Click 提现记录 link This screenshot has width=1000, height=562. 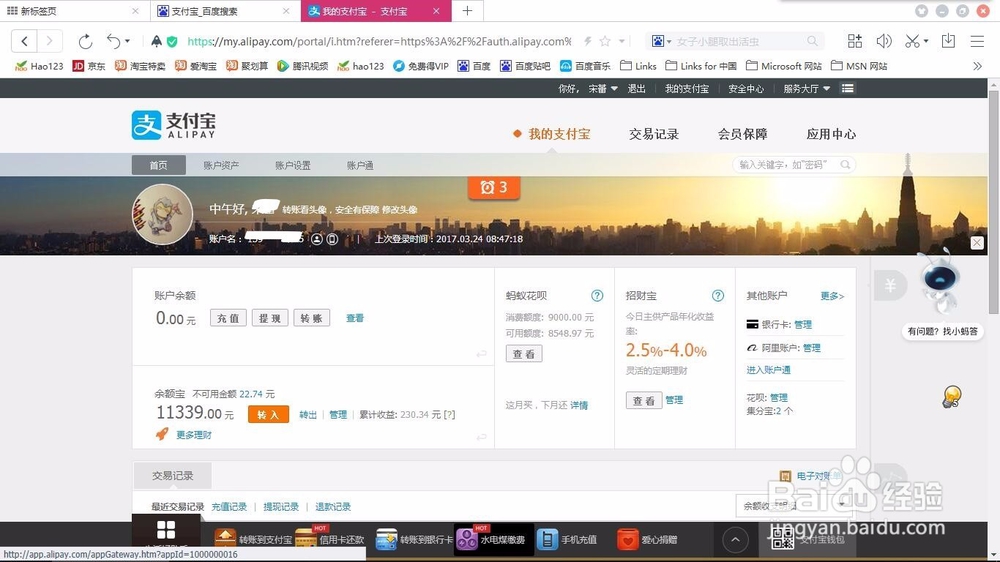coord(281,507)
